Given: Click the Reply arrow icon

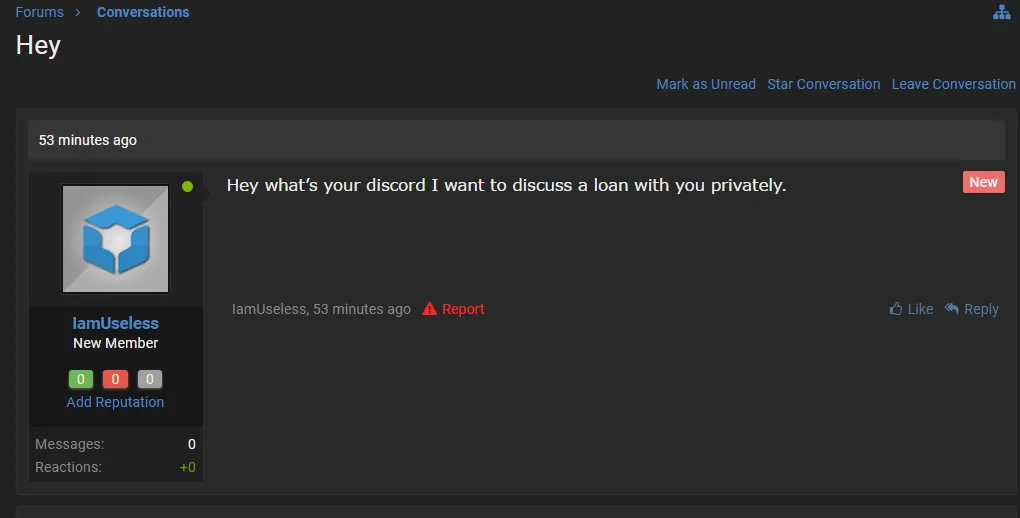Looking at the screenshot, I should coord(952,308).
